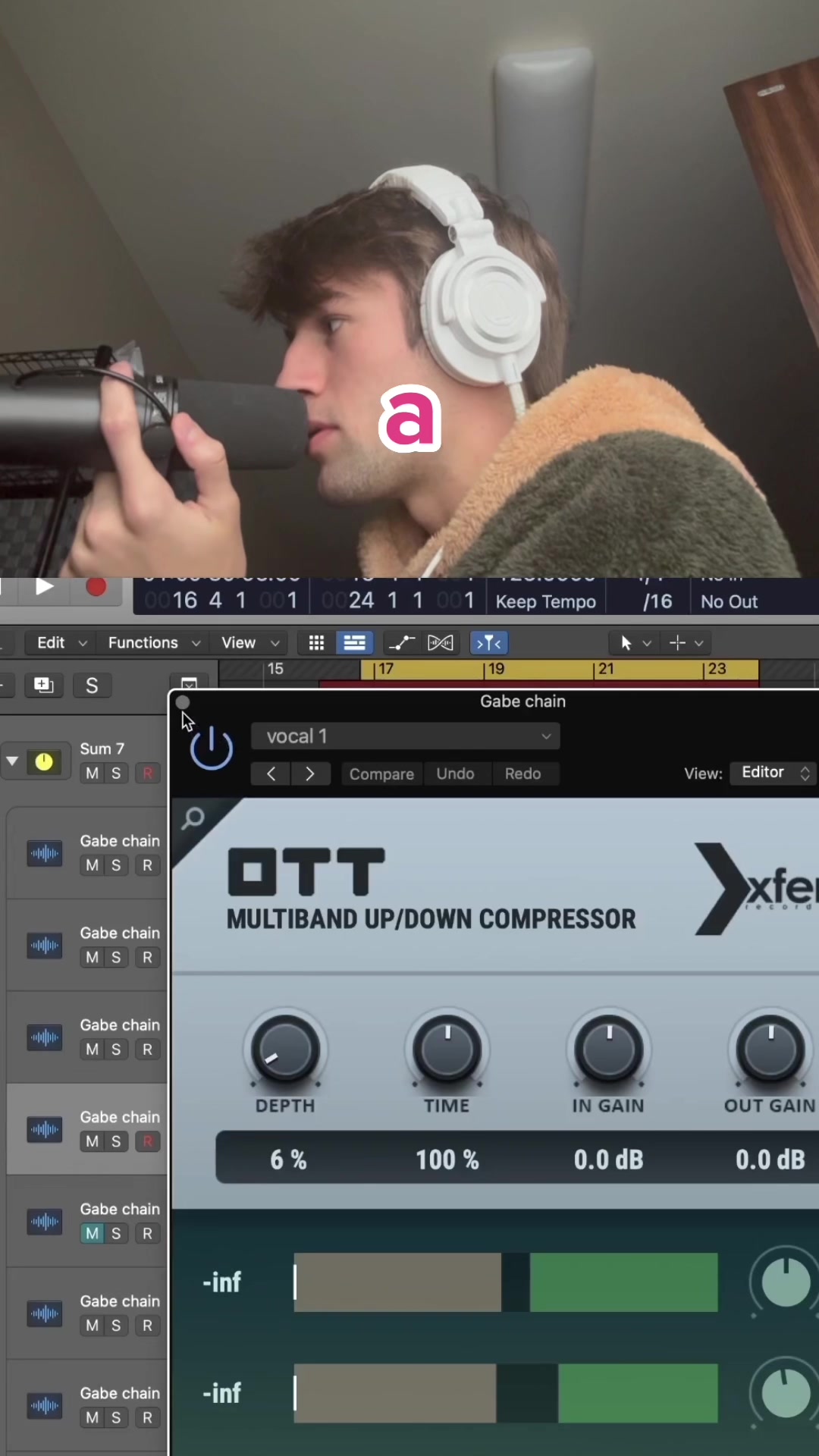Click bar 17 on the ruler
The width and height of the screenshot is (819, 1456).
385,669
